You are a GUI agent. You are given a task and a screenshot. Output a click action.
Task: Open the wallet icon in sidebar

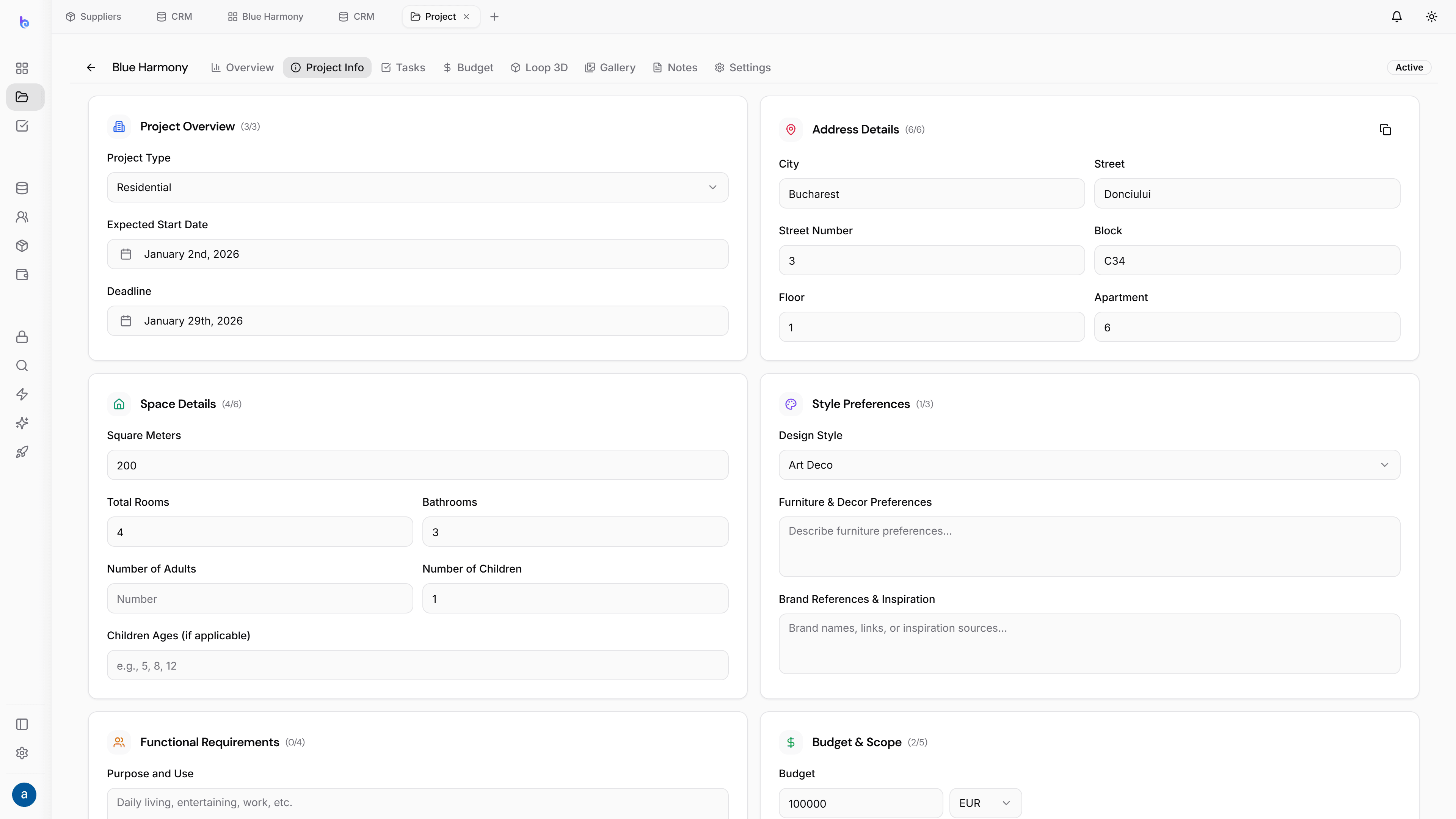tap(22, 275)
